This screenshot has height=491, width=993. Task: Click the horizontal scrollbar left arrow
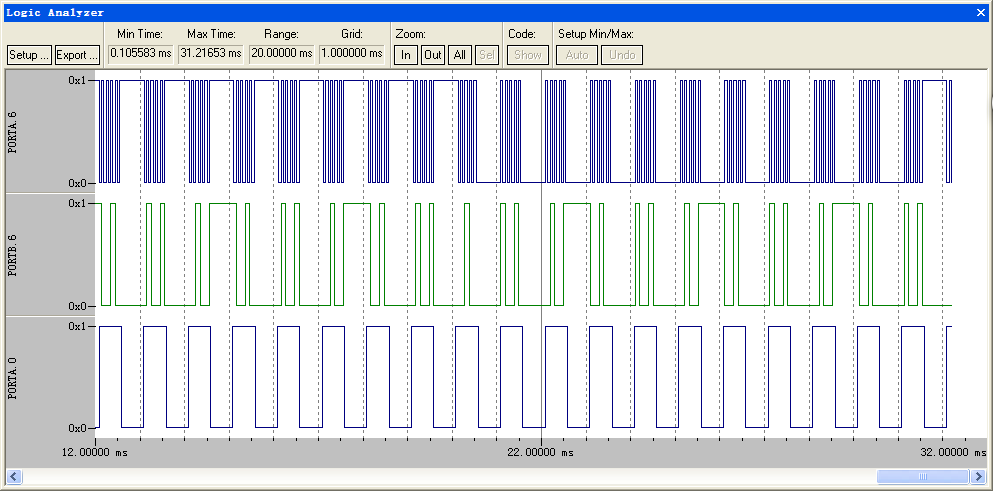click(13, 476)
